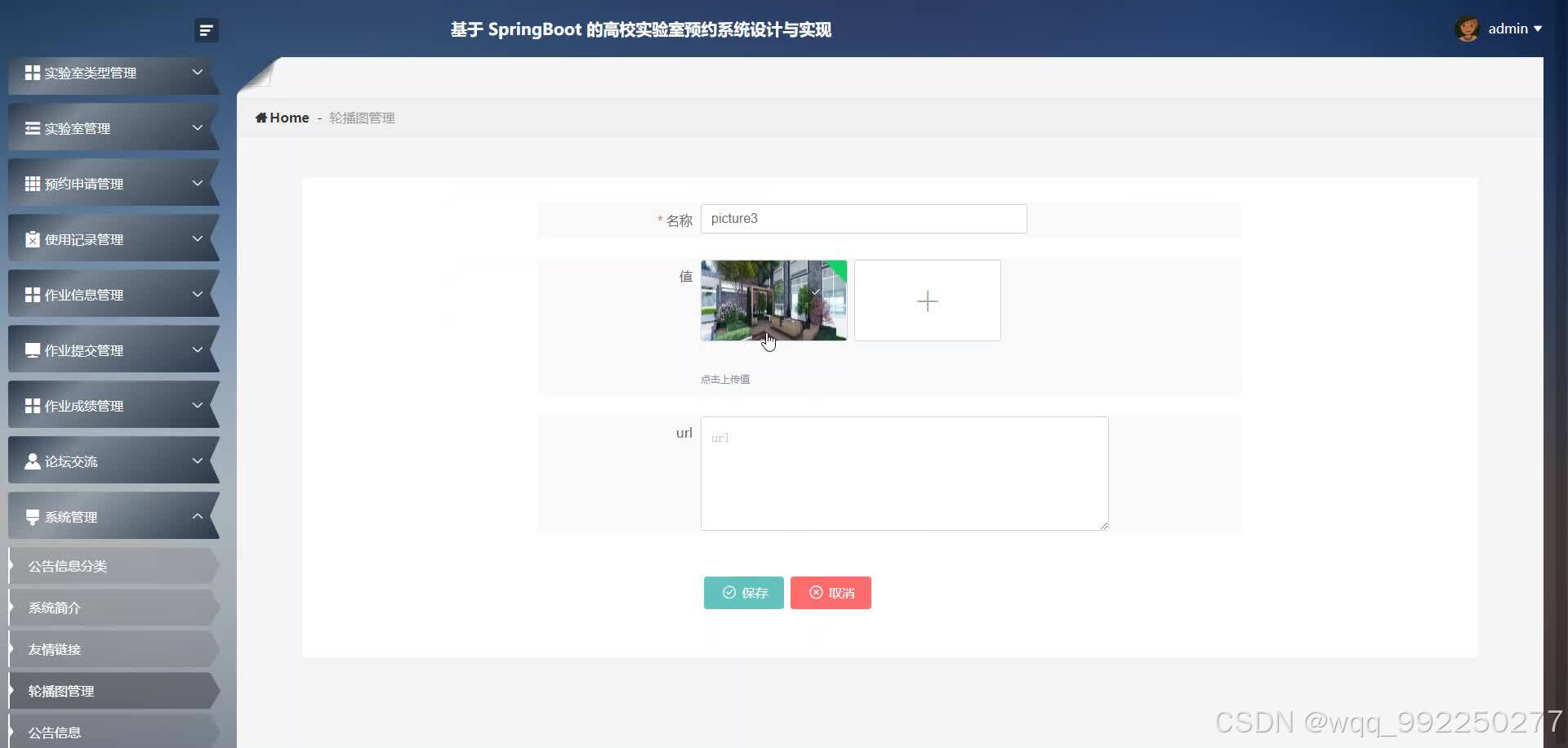Click the 使用记录管理 clipboard icon
Screen dimensions: 1568x748
click(x=33, y=239)
